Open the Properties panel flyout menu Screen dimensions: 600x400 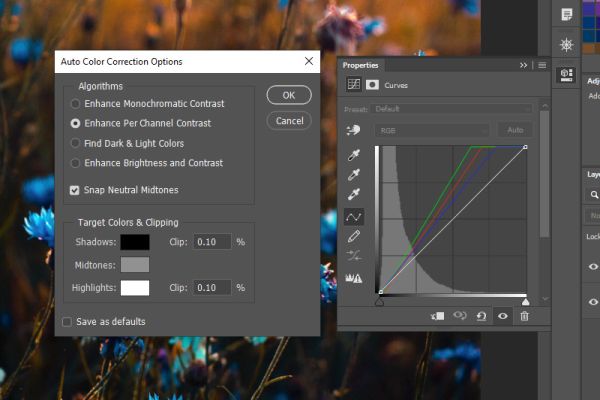point(542,65)
